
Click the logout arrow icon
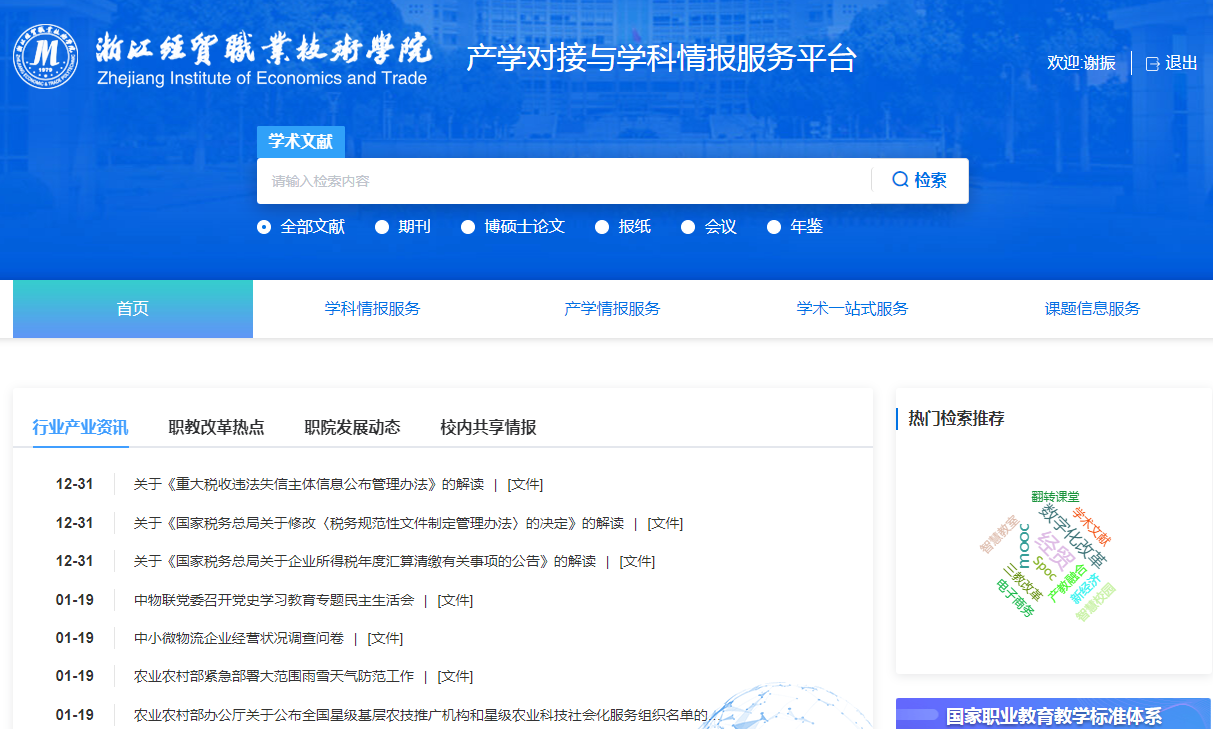click(x=1152, y=63)
